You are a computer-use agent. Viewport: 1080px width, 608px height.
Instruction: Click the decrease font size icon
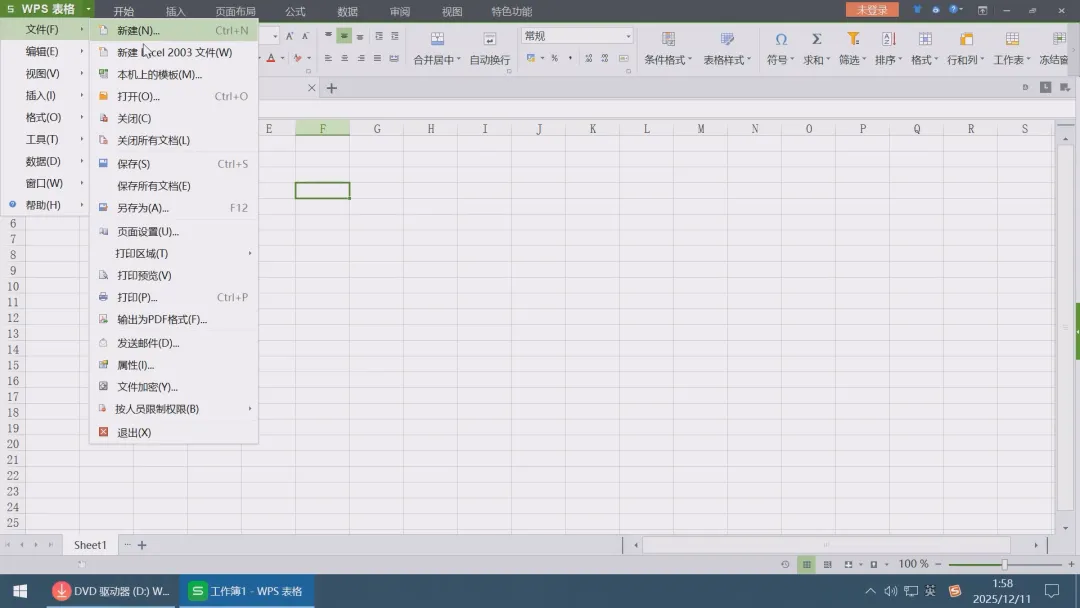305,36
